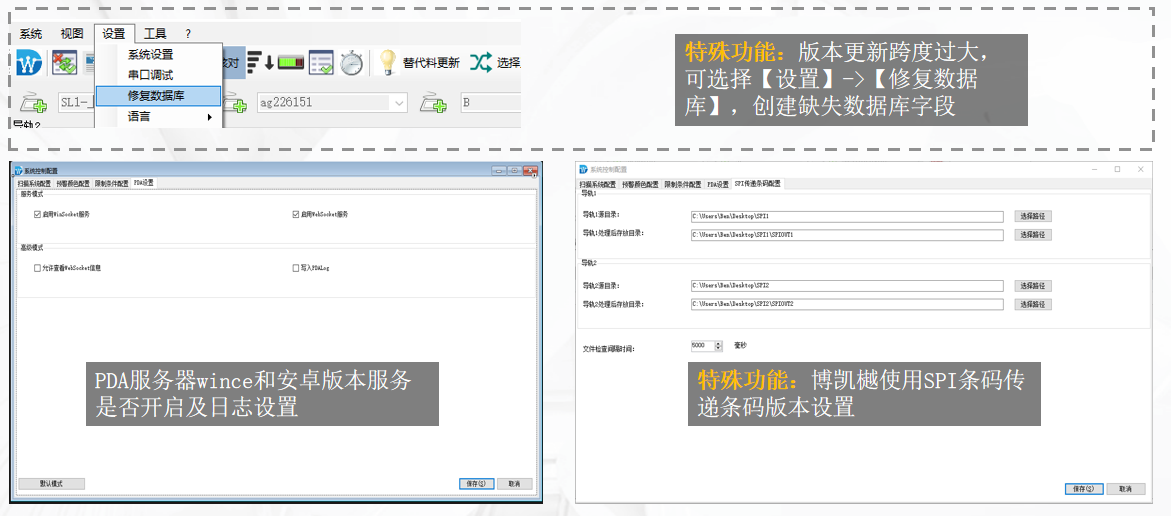Toggle the 启用WebSocket服务 checkbox
This screenshot has width=1171, height=516.
tap(296, 214)
